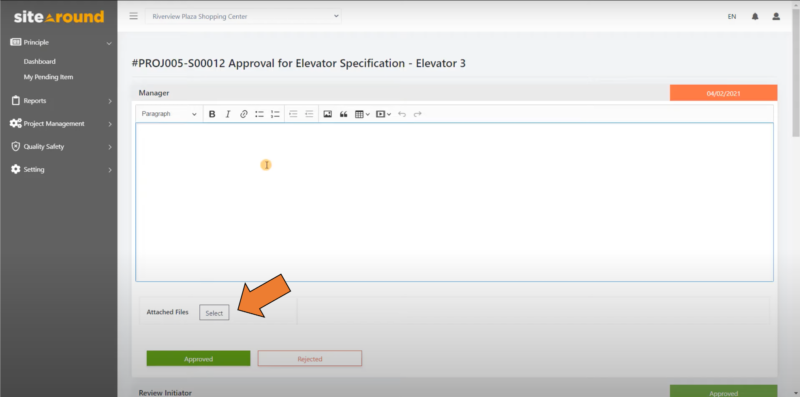Open the Riverview Plaza project selector
Image resolution: width=800 pixels, height=397 pixels.
(x=243, y=16)
